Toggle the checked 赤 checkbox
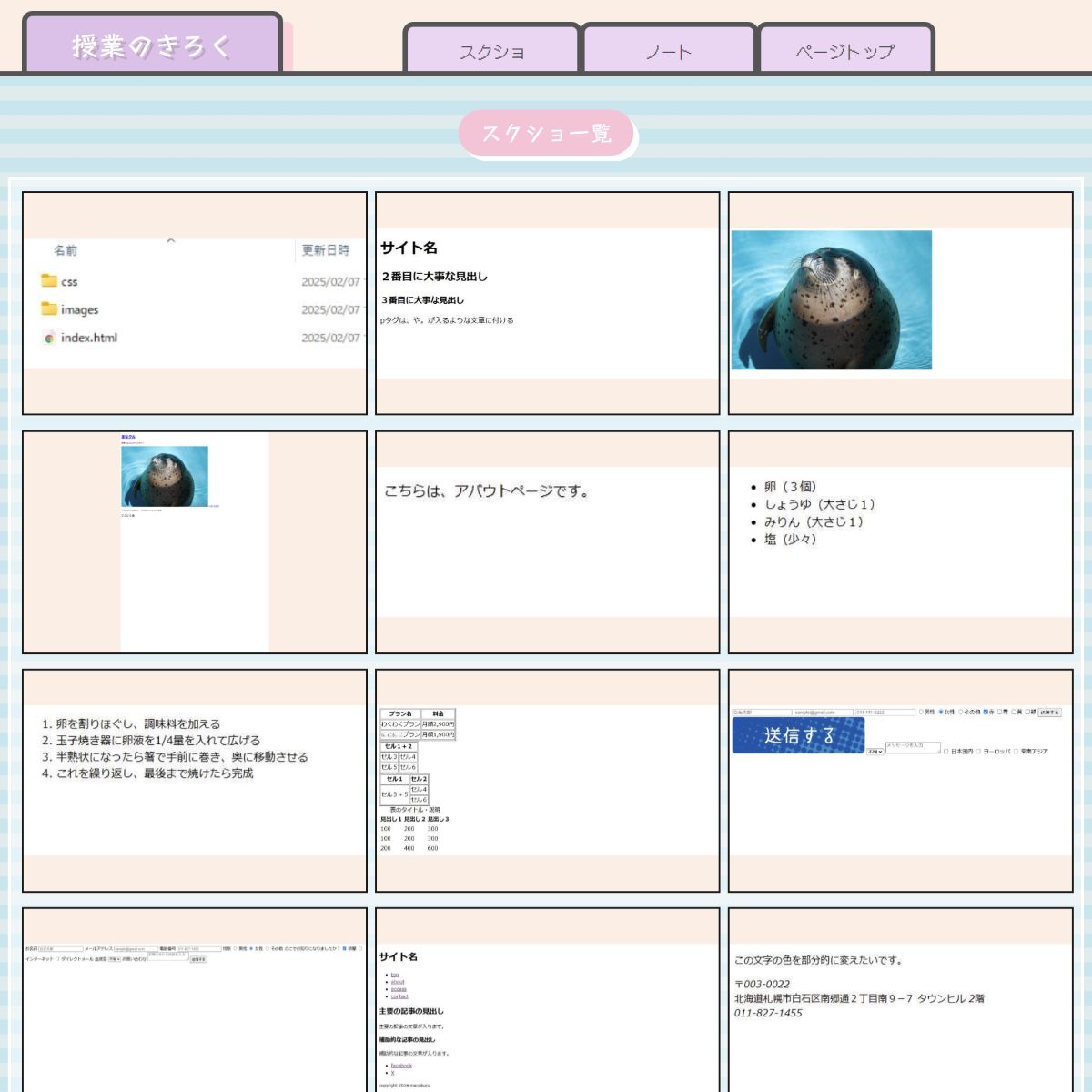 [x=986, y=713]
